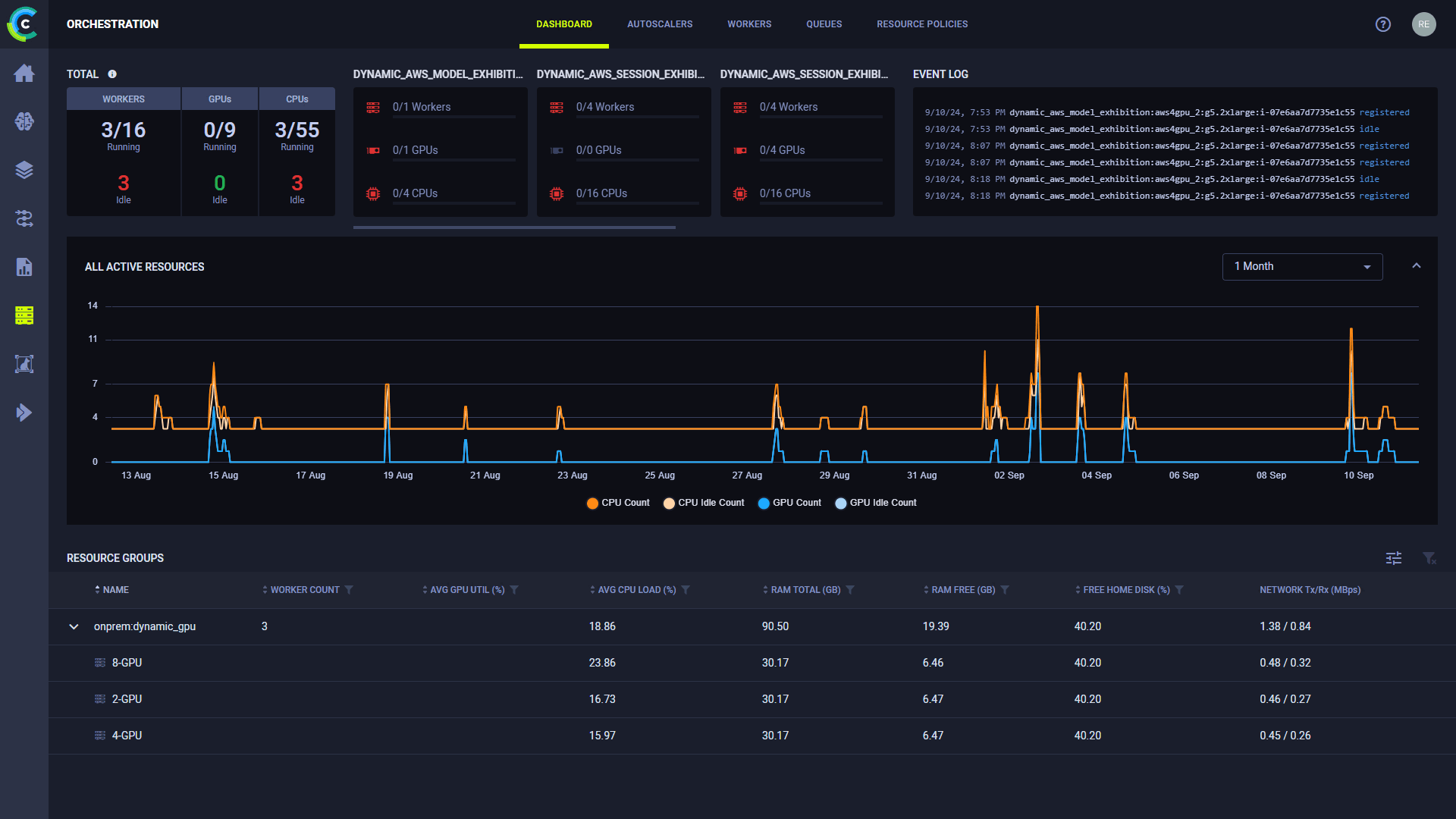Open the 8-GPU worker row
1456x819 pixels.
127,663
